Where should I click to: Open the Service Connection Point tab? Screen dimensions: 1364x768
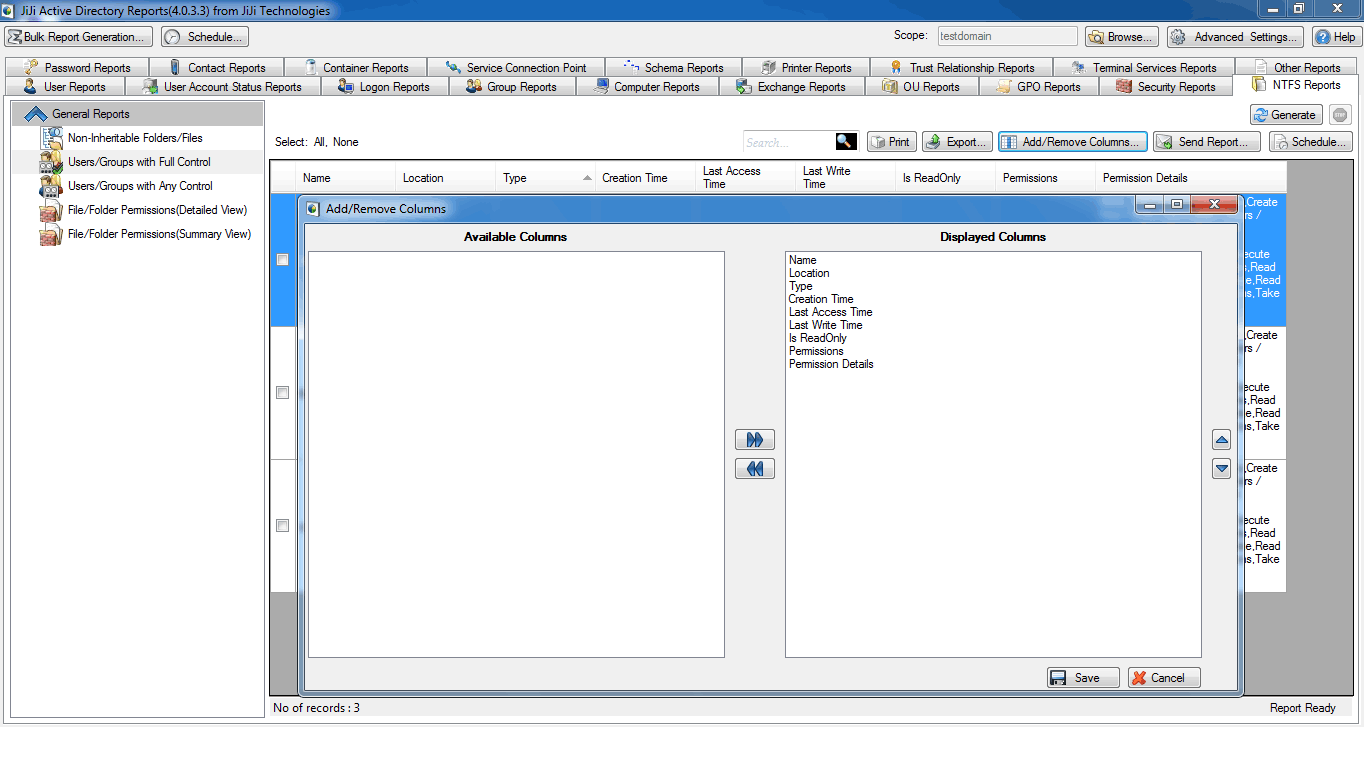click(516, 68)
